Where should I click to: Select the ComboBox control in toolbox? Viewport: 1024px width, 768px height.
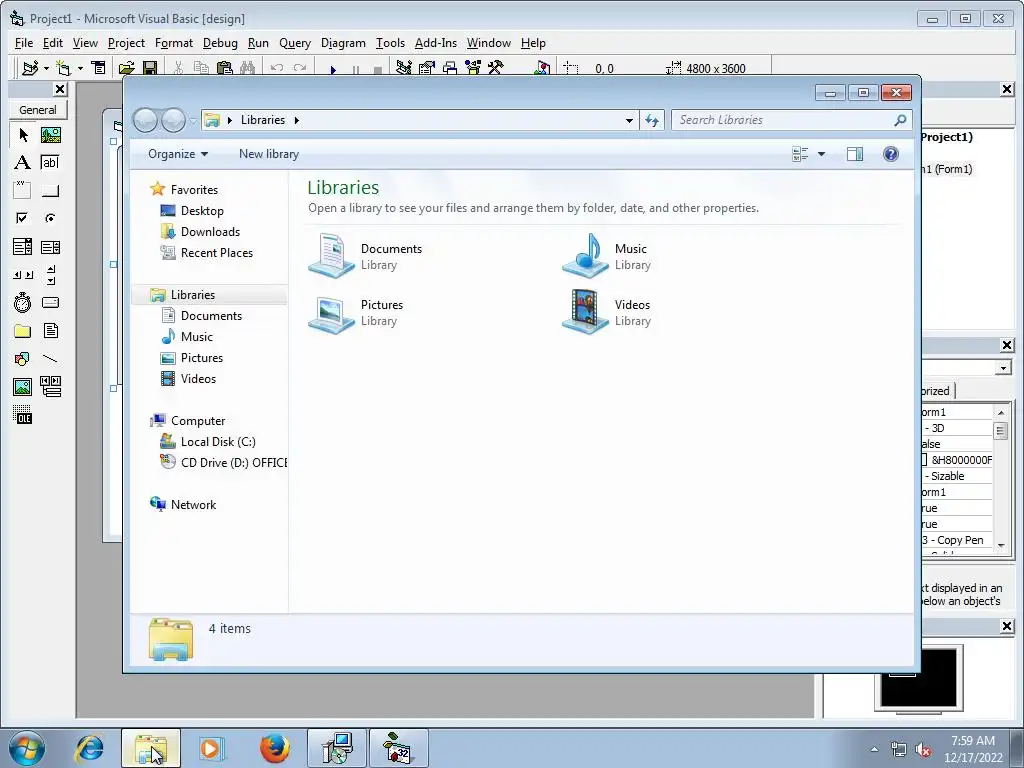(22, 247)
